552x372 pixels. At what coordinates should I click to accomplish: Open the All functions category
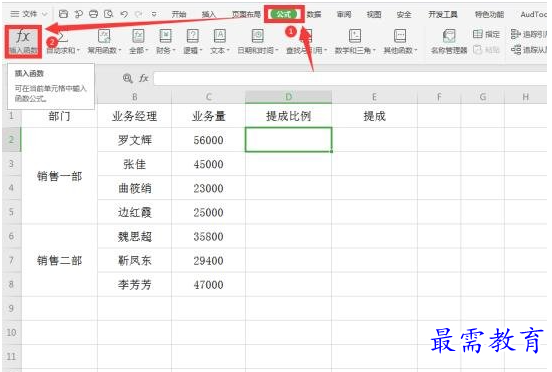tap(138, 42)
